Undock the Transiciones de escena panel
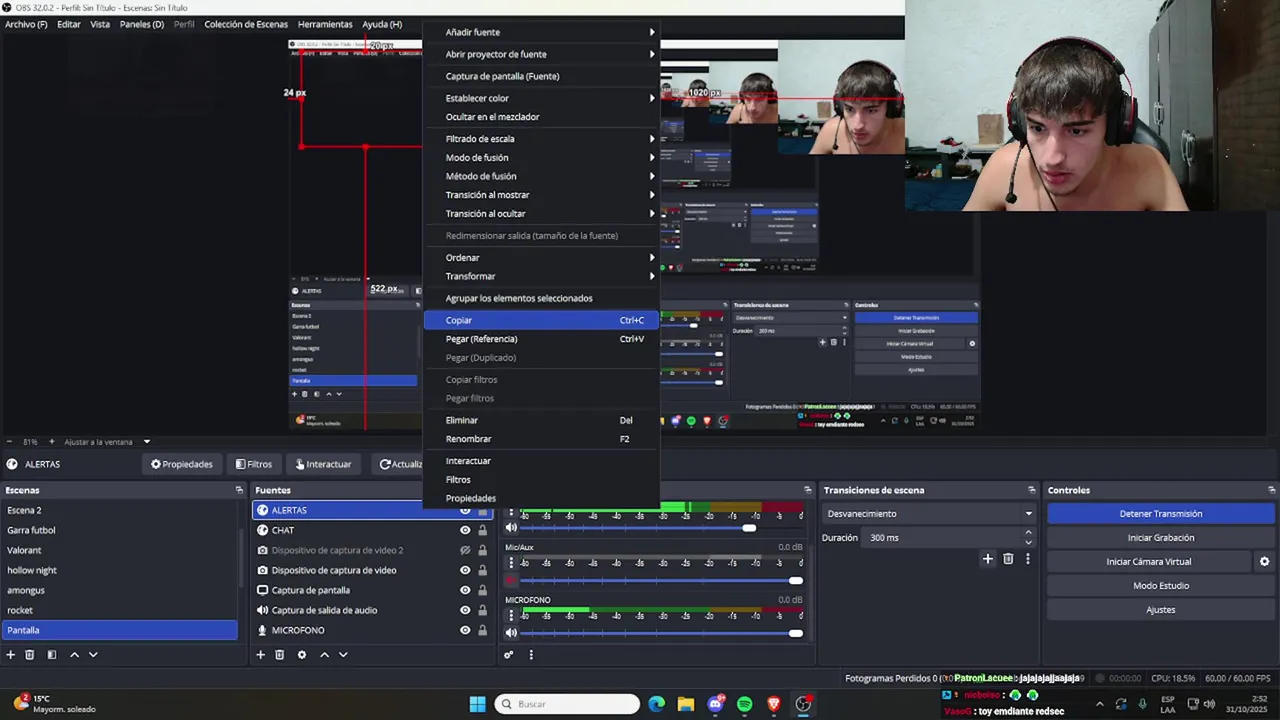This screenshot has width=1280, height=720. [1031, 490]
